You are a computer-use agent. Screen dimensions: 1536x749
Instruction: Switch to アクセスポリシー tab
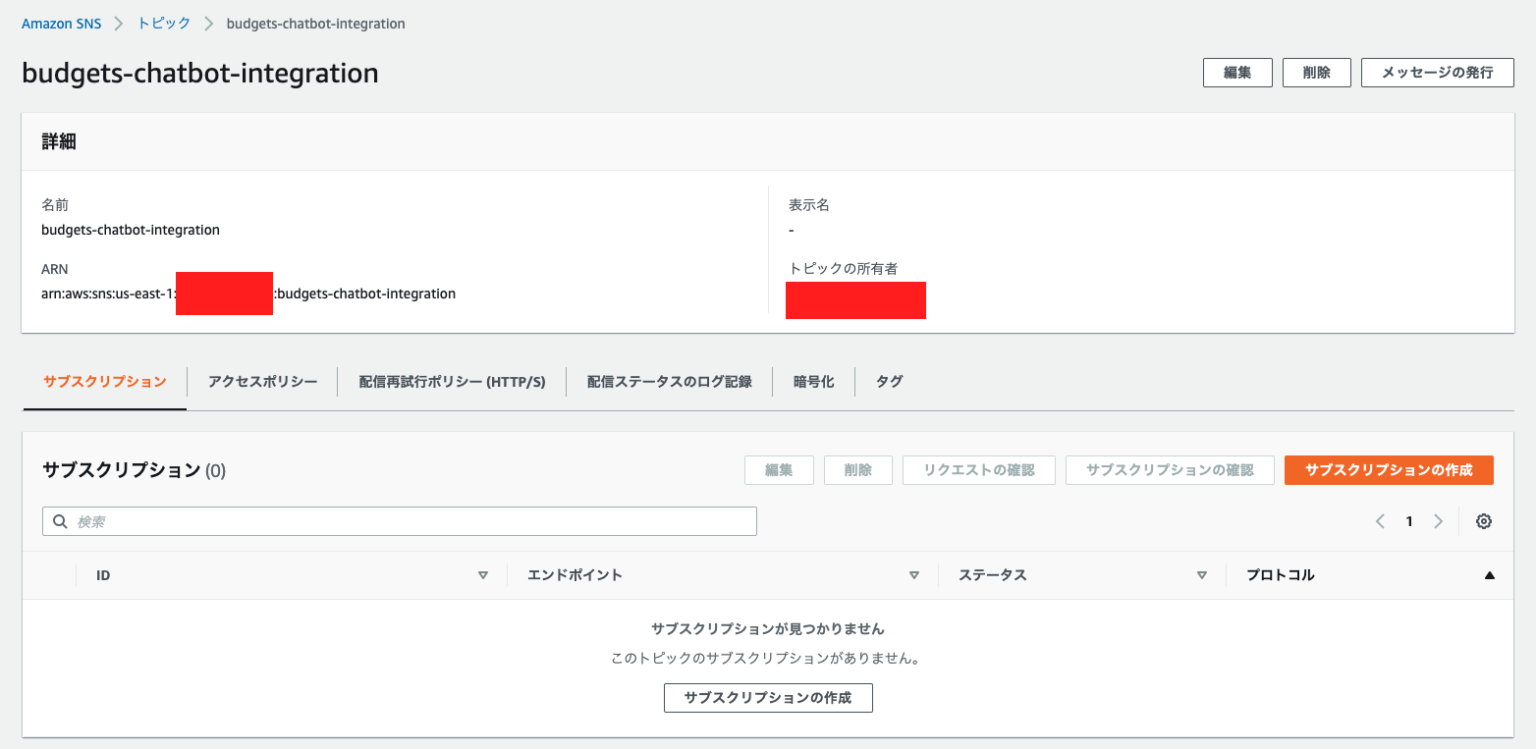point(263,381)
